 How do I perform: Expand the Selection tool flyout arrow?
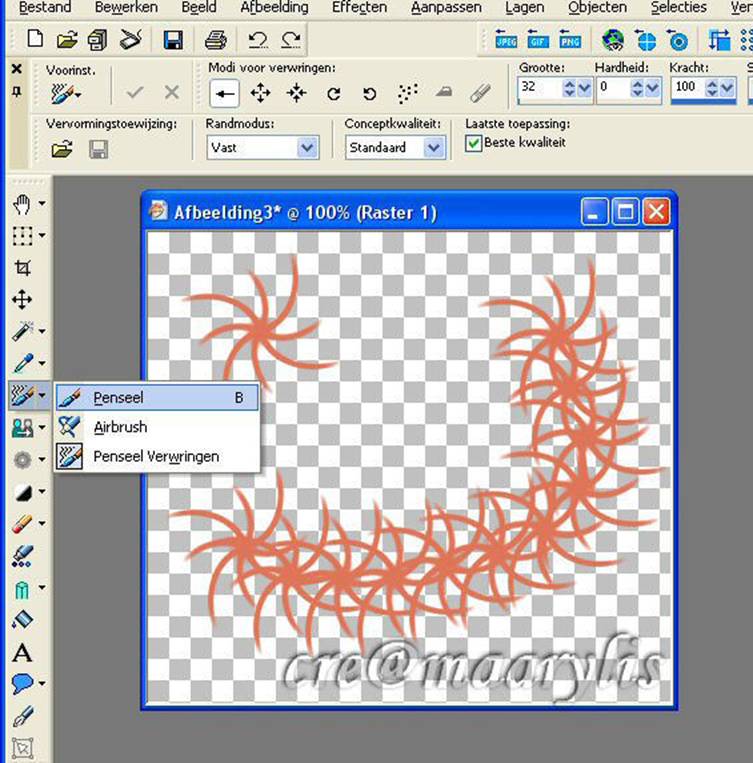coord(42,236)
